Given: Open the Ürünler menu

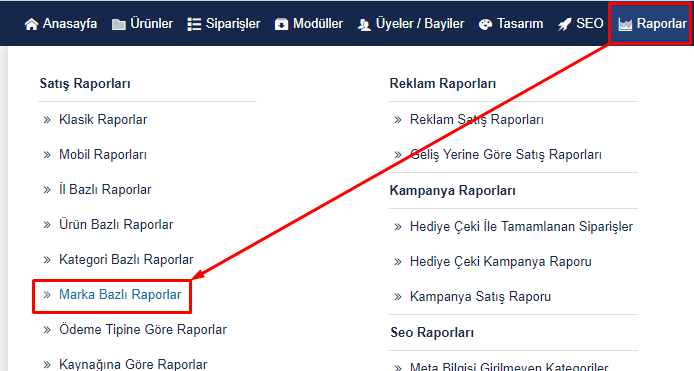Looking at the screenshot, I should click(x=143, y=24).
